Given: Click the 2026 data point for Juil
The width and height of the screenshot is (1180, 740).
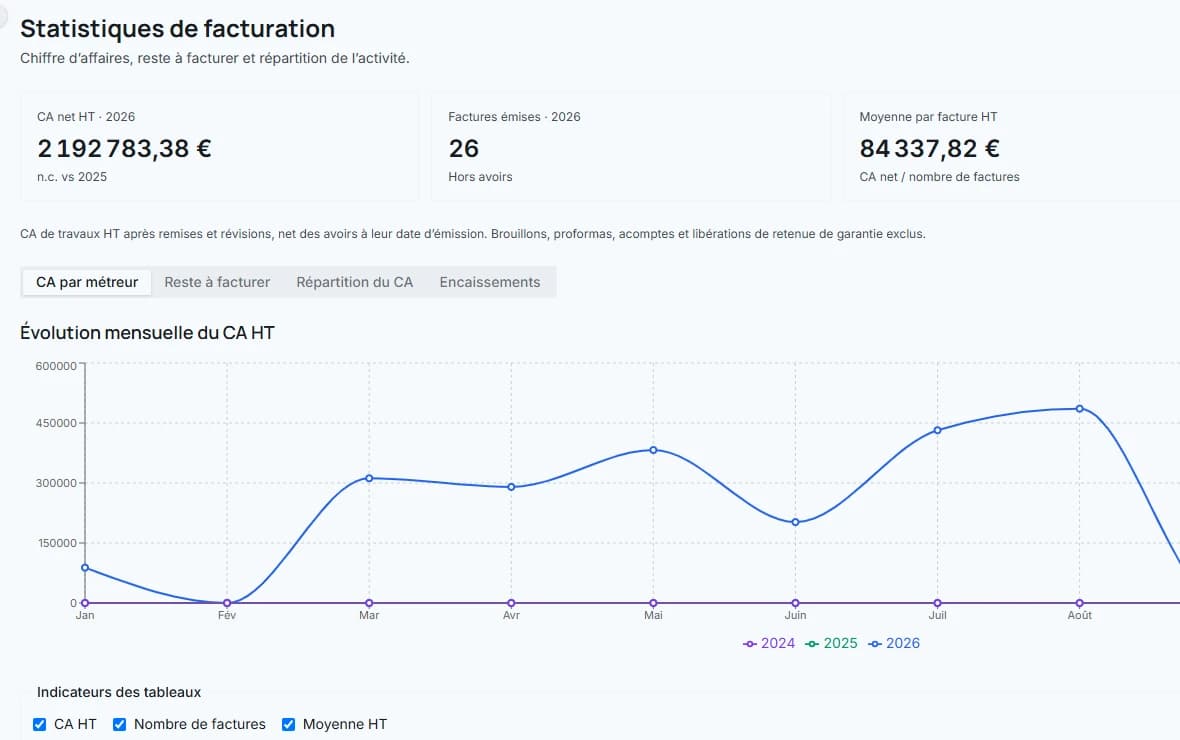Looking at the screenshot, I should click(x=938, y=430).
